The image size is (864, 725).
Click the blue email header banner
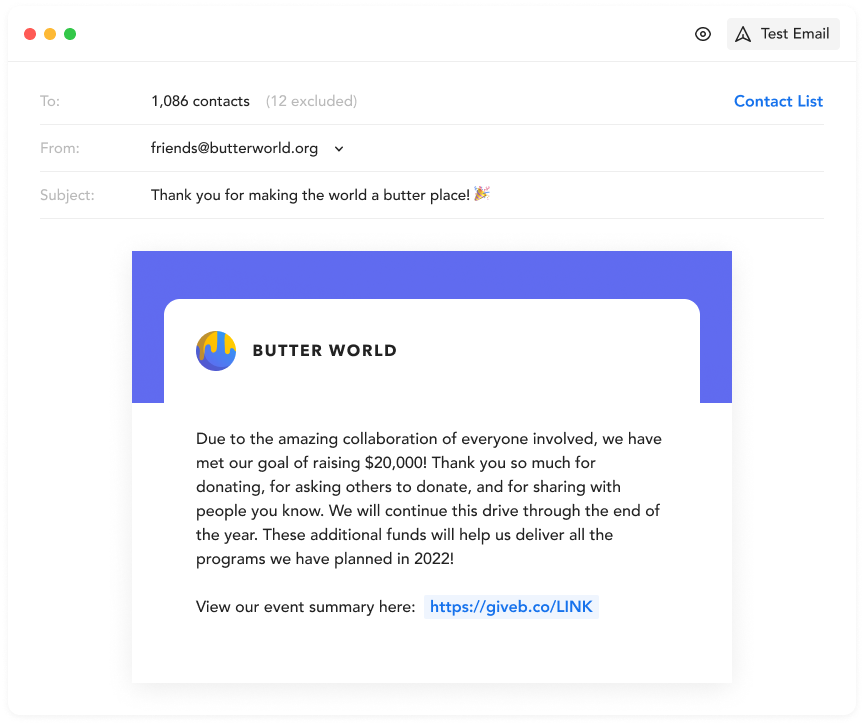(431, 274)
